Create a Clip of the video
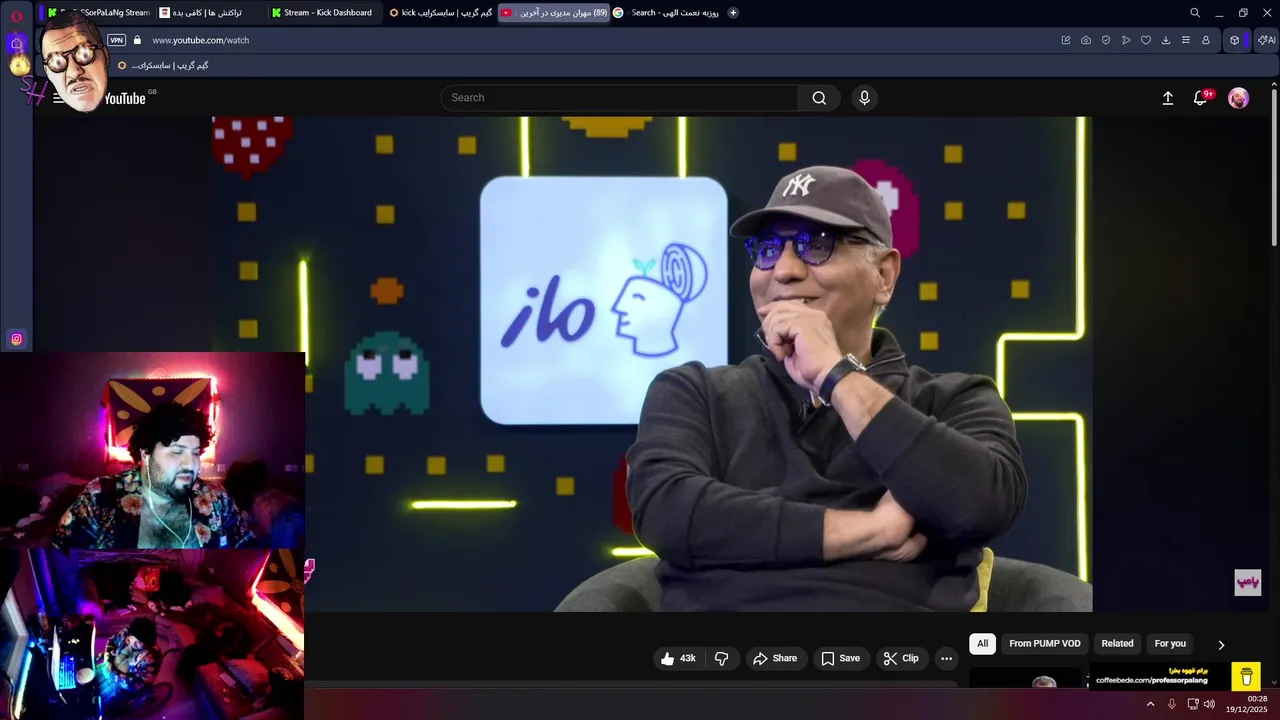This screenshot has width=1280, height=720. pos(900,658)
